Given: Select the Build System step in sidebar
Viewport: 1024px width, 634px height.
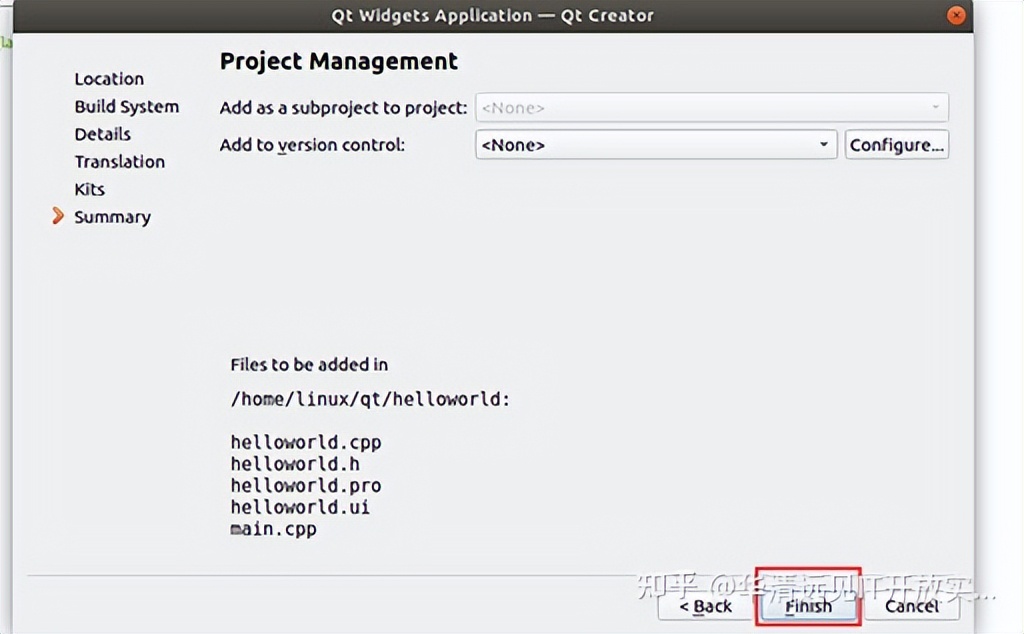Looking at the screenshot, I should pyautogui.click(x=126, y=107).
